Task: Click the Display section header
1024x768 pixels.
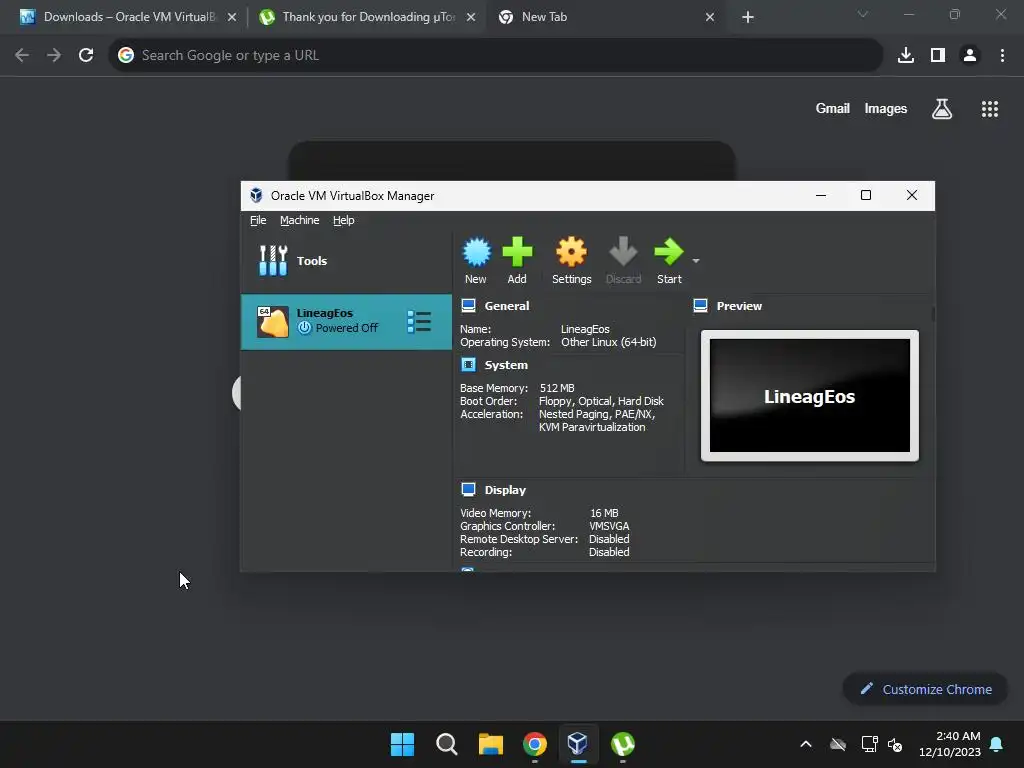Action: [x=505, y=490]
